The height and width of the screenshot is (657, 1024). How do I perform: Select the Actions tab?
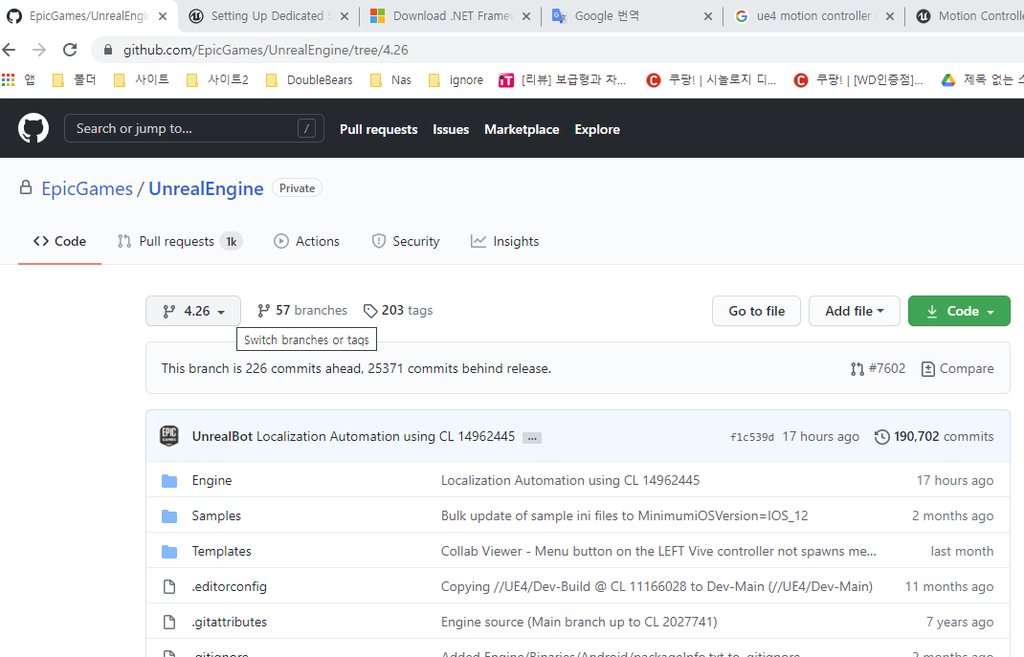(x=306, y=241)
